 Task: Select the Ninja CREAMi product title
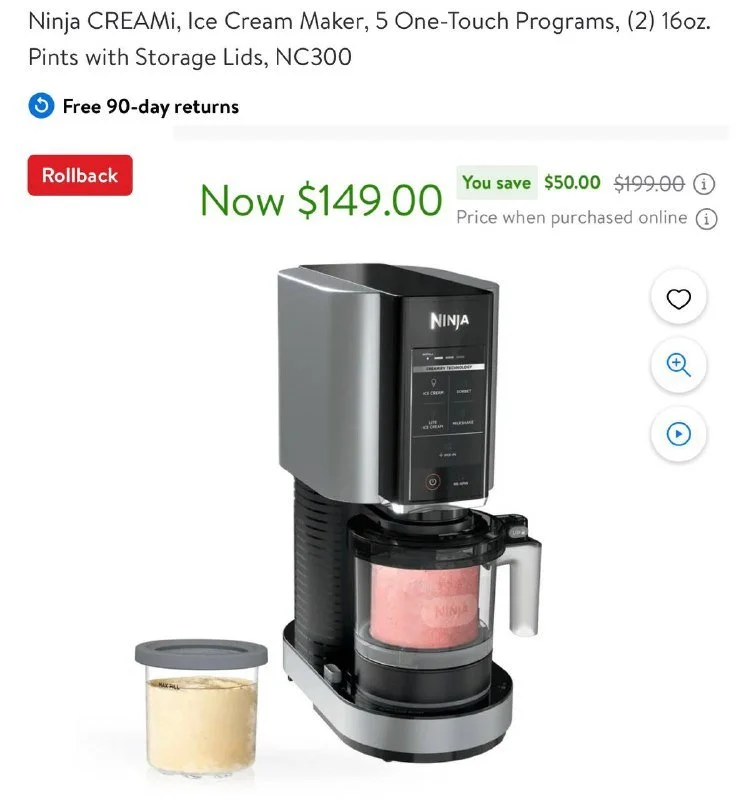tap(369, 39)
